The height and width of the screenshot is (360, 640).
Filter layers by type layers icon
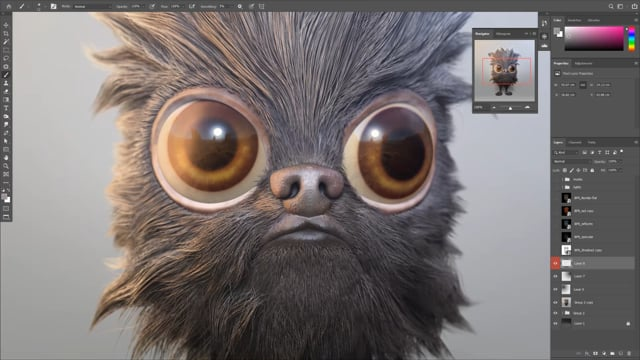pyautogui.click(x=600, y=152)
